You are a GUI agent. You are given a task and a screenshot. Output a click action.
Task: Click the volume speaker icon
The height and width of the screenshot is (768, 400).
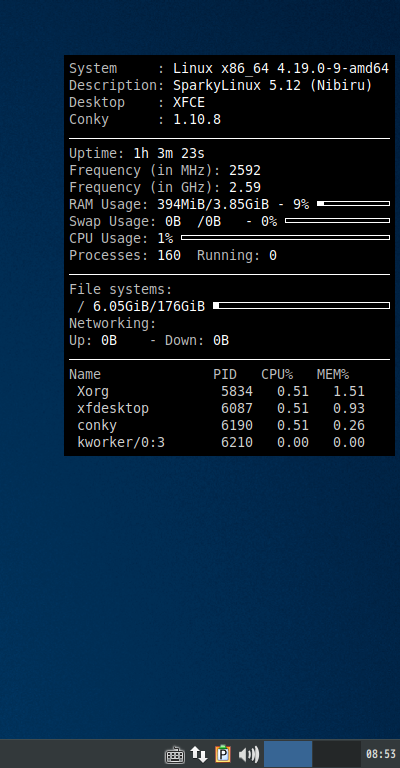[248, 754]
